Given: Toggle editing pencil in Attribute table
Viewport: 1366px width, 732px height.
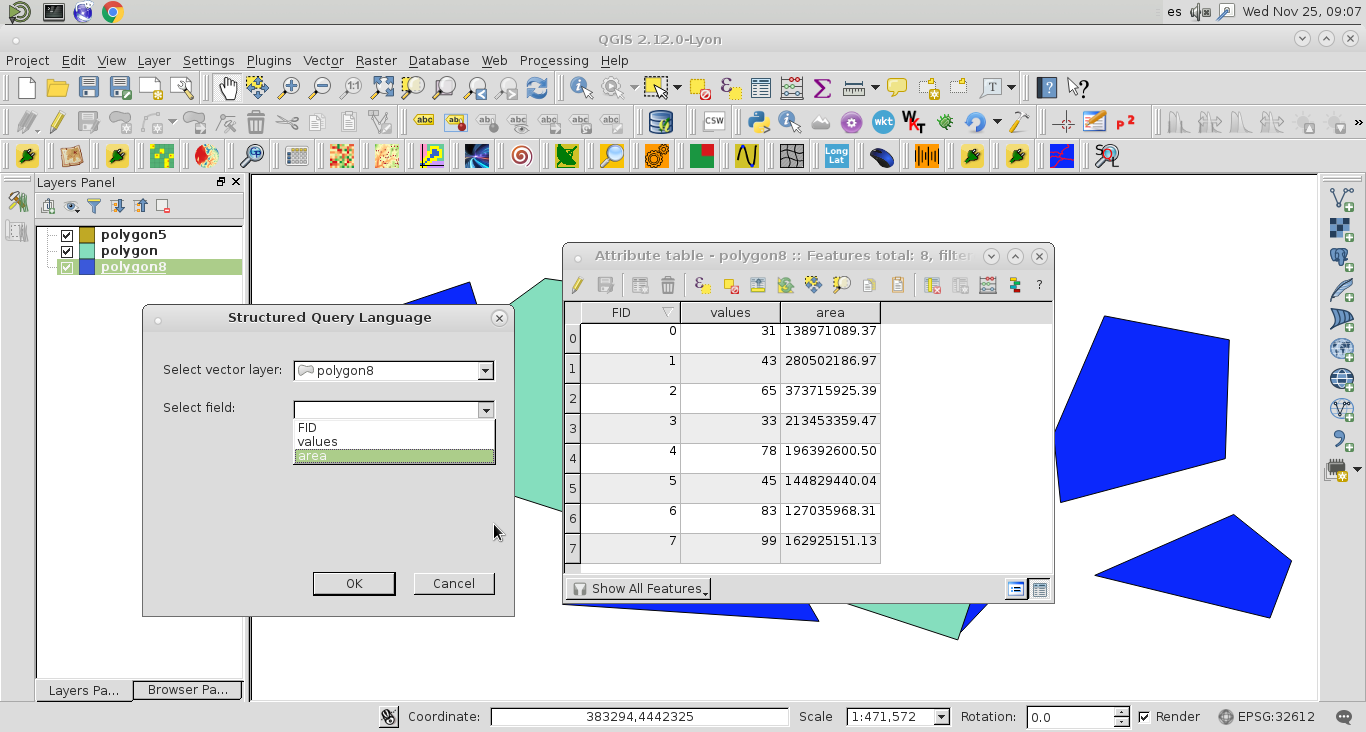Looking at the screenshot, I should tap(578, 285).
